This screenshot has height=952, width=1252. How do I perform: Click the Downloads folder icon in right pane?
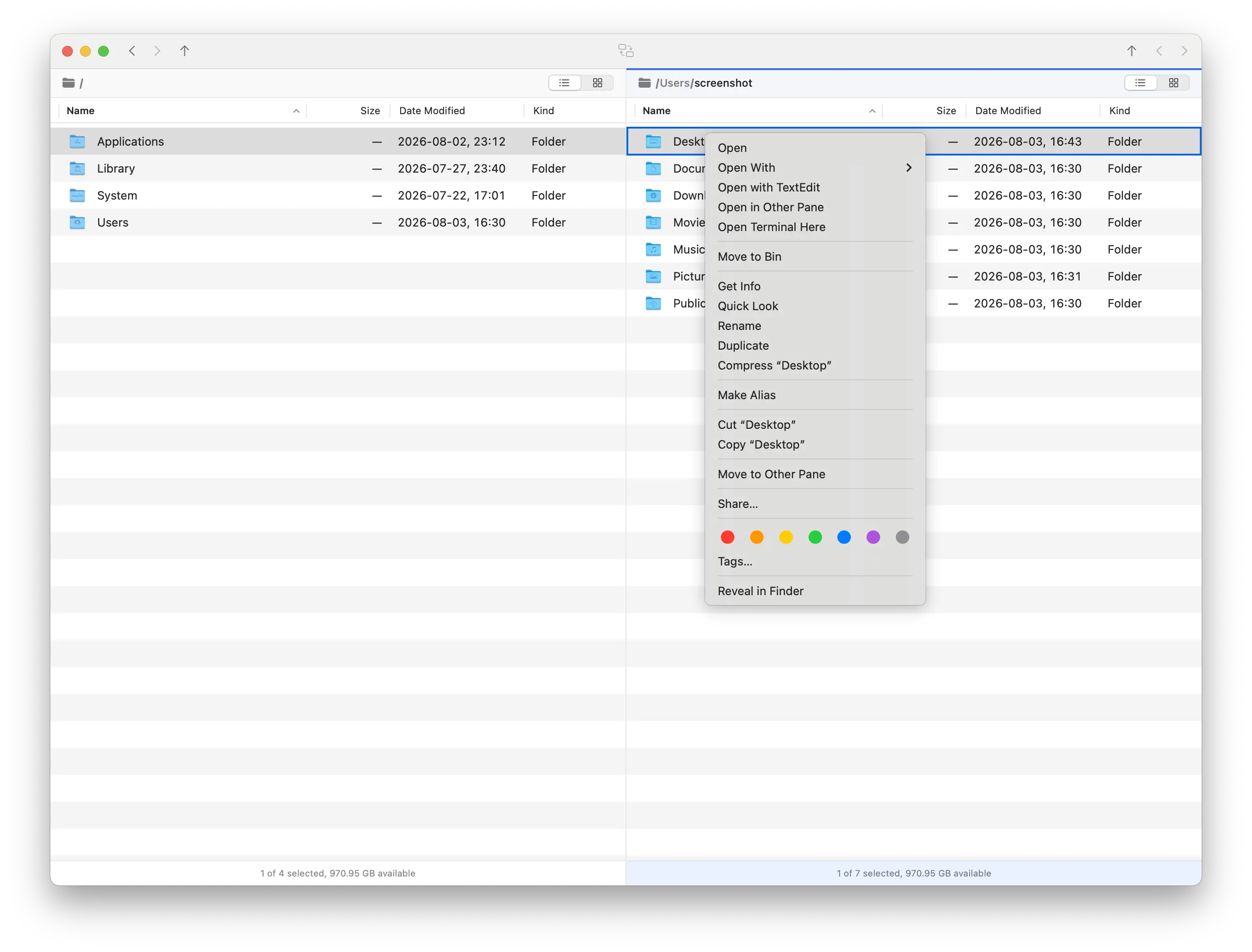653,196
